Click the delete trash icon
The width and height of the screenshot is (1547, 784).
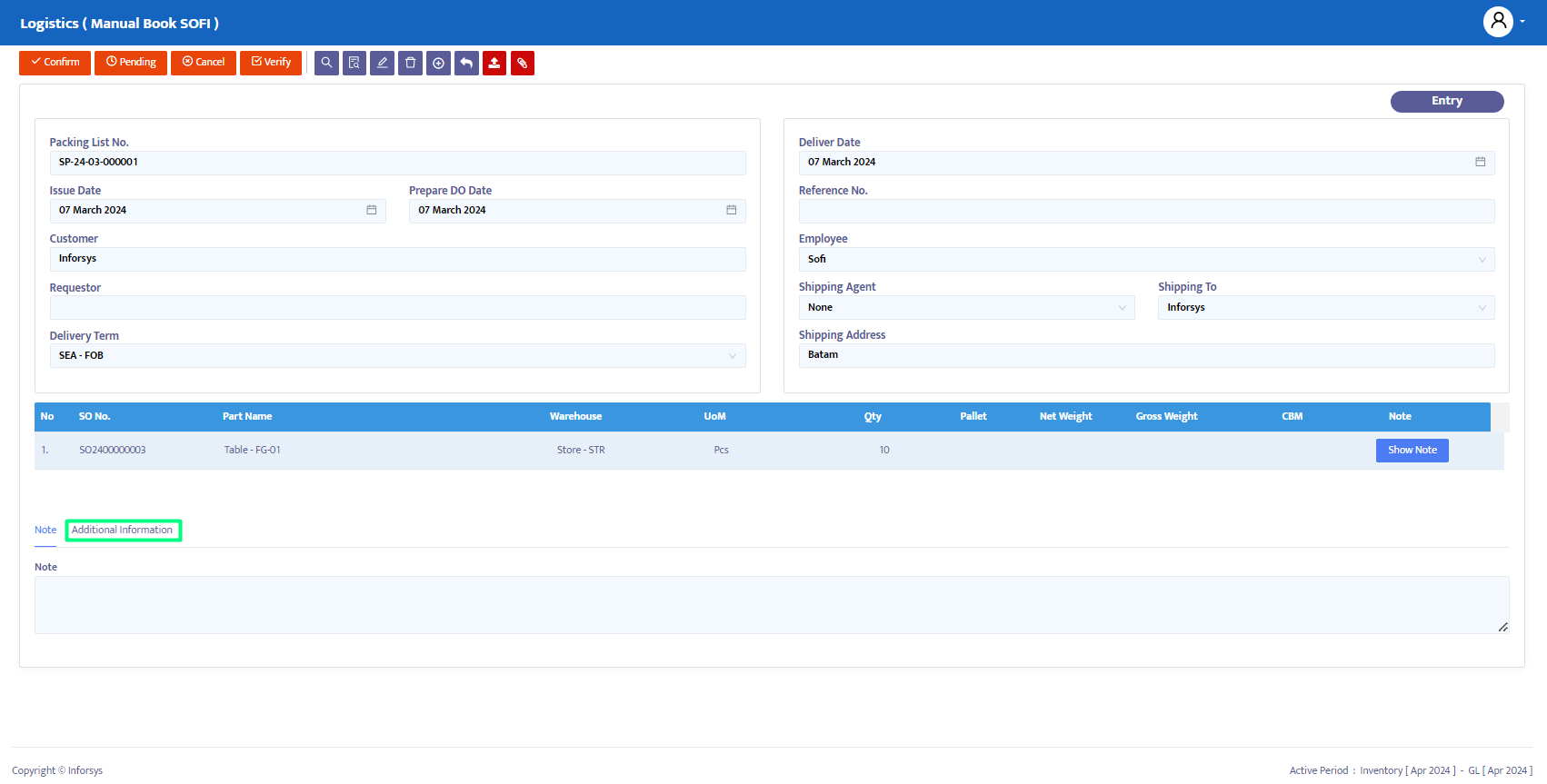pyautogui.click(x=411, y=63)
